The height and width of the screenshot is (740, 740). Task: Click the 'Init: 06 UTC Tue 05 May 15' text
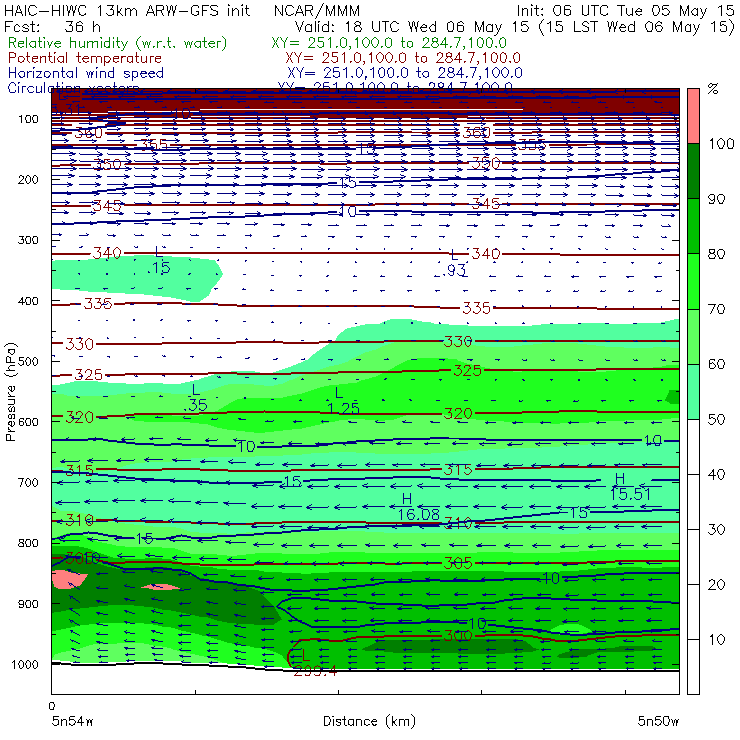click(625, 11)
